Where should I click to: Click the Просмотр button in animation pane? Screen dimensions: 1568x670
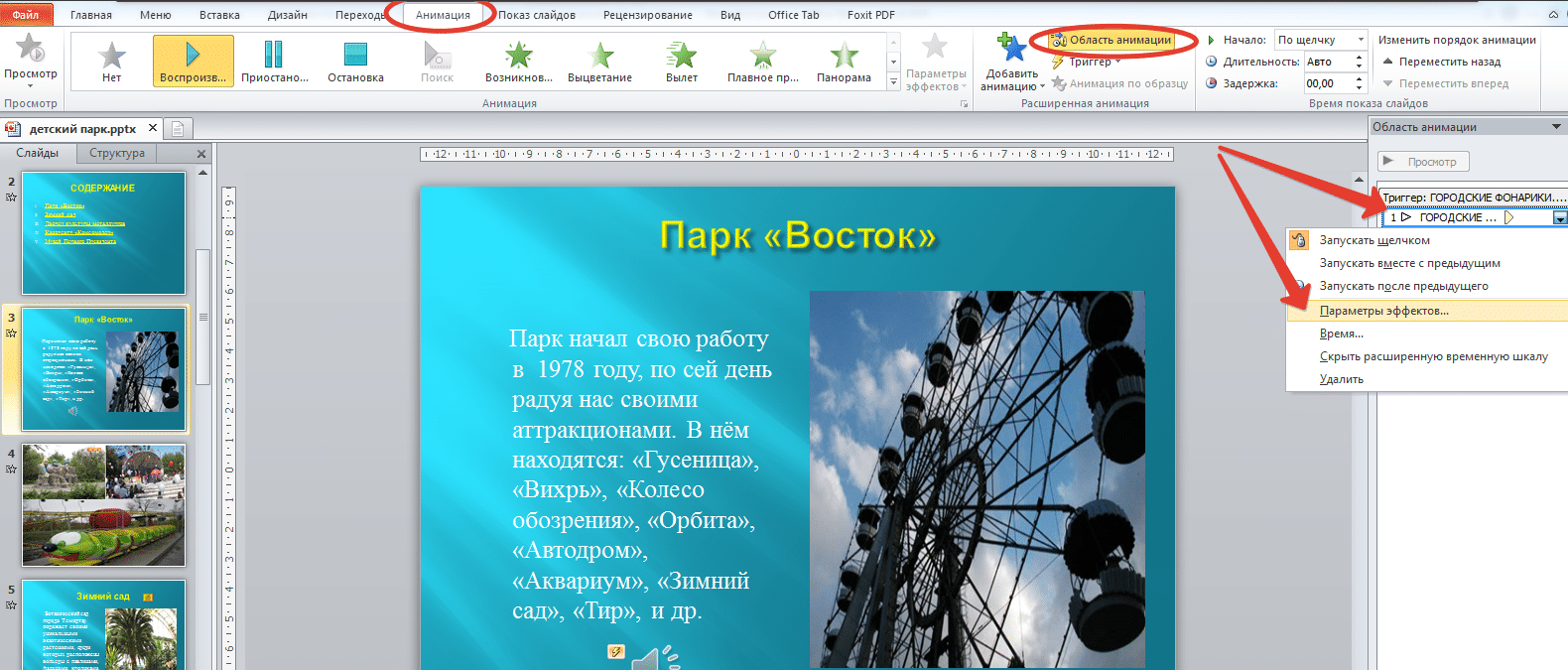pyautogui.click(x=1423, y=162)
